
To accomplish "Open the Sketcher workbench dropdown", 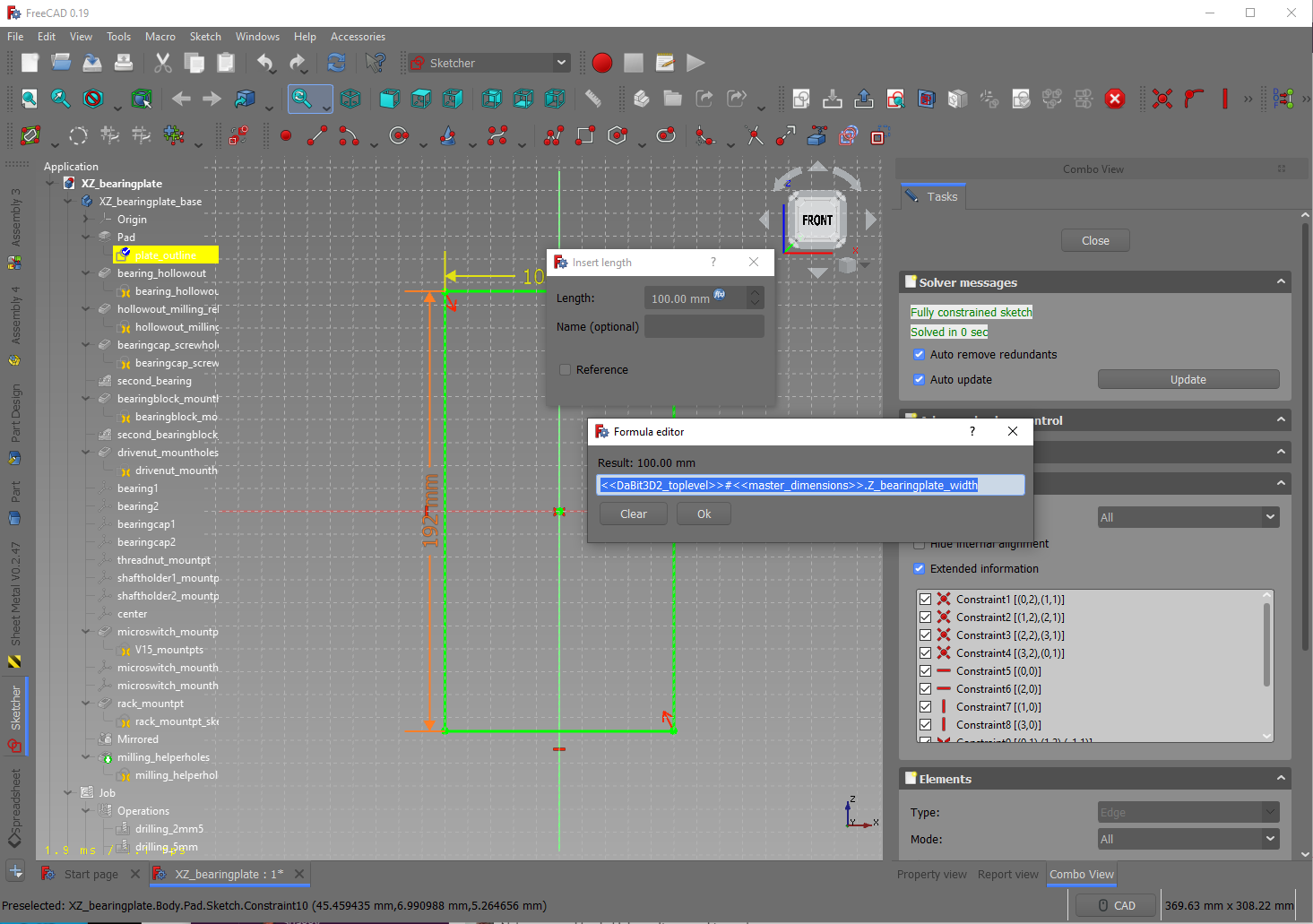I will point(488,63).
